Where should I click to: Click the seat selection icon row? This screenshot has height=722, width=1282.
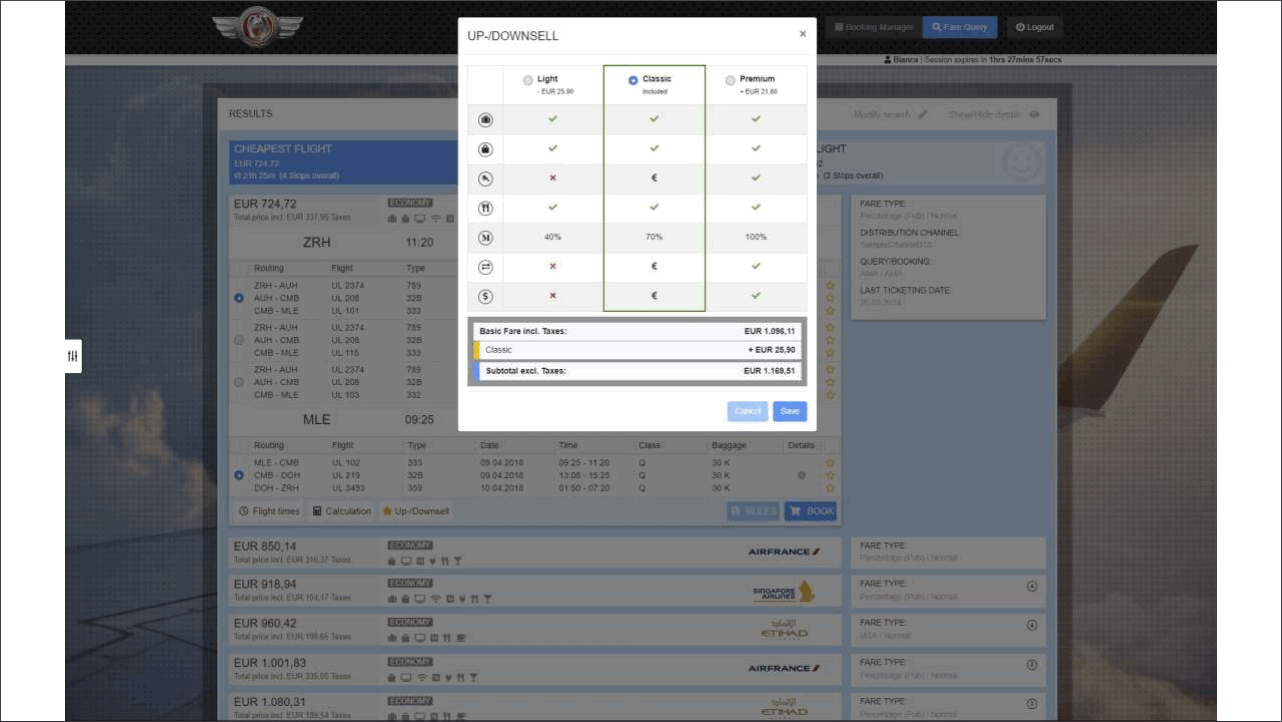pos(486,179)
